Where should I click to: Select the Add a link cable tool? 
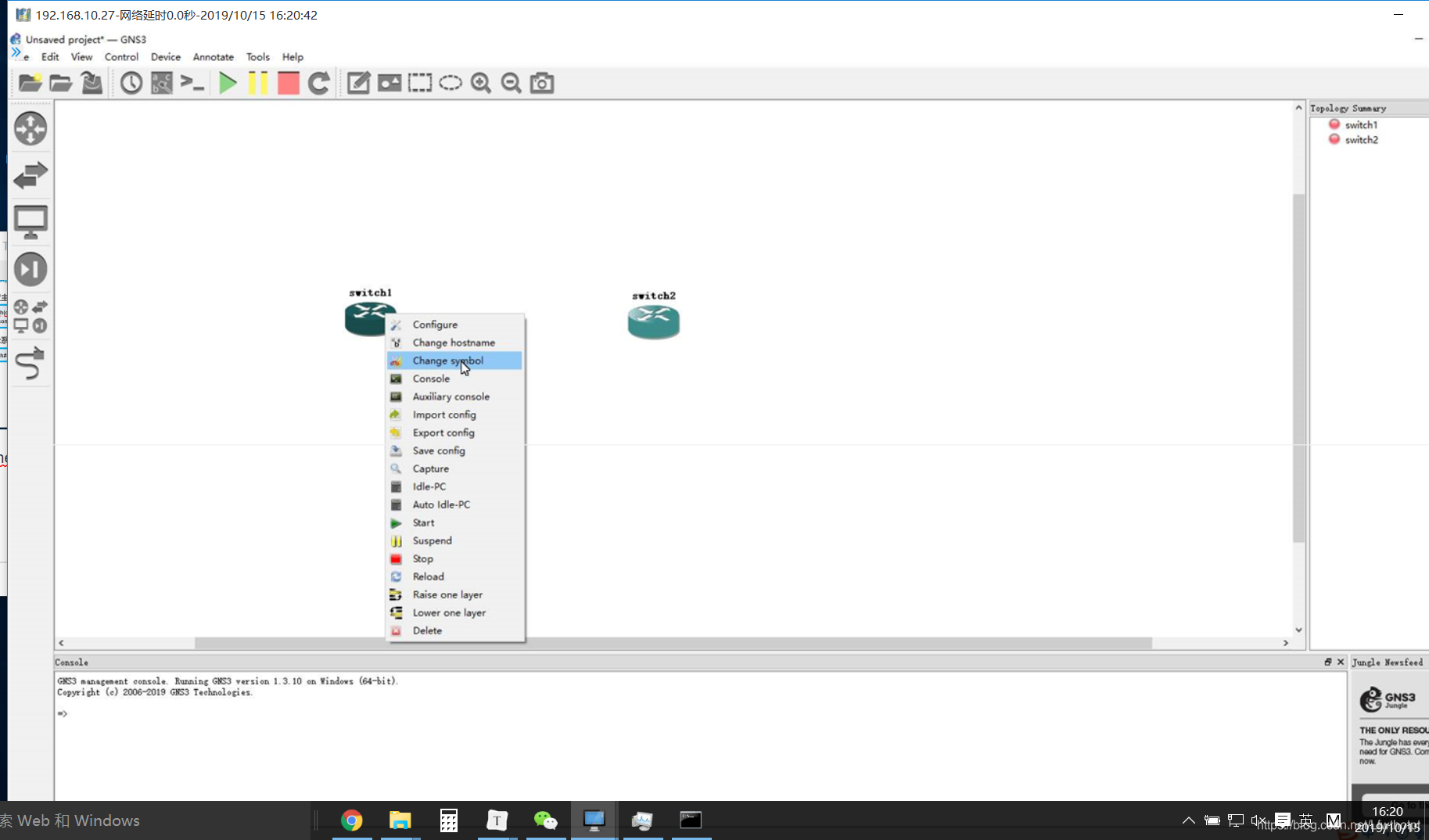(x=31, y=364)
